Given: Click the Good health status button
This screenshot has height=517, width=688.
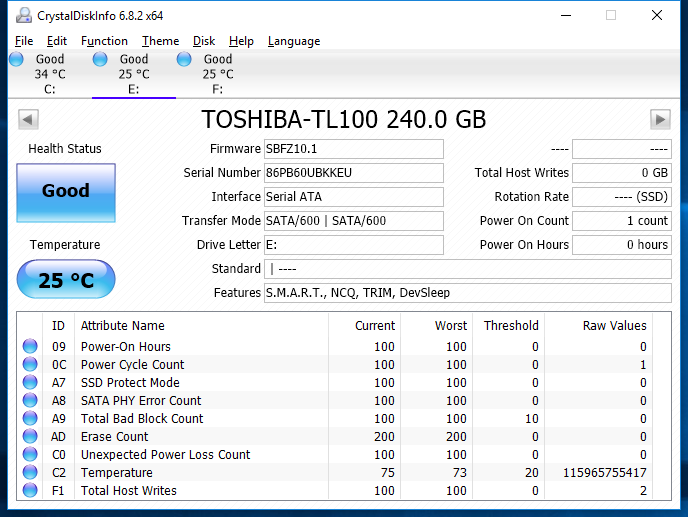Looking at the screenshot, I should pos(66,191).
